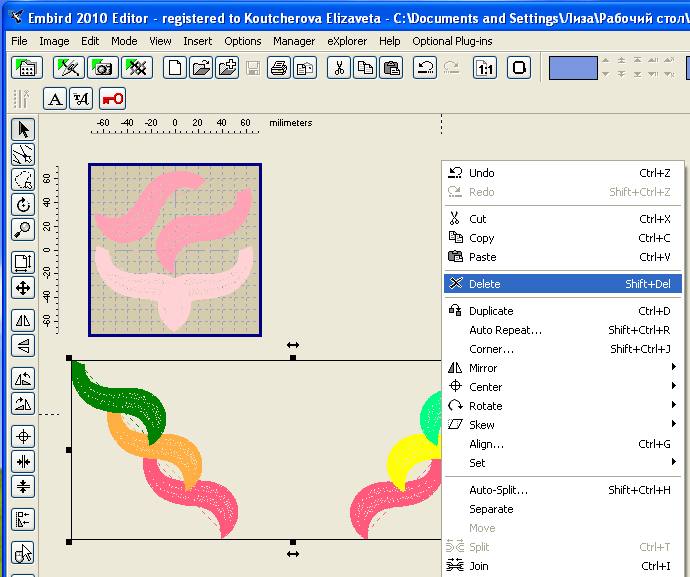Screen dimensions: 690x577
Task: Pick the magnifier zoom tool
Action: pos(22,230)
